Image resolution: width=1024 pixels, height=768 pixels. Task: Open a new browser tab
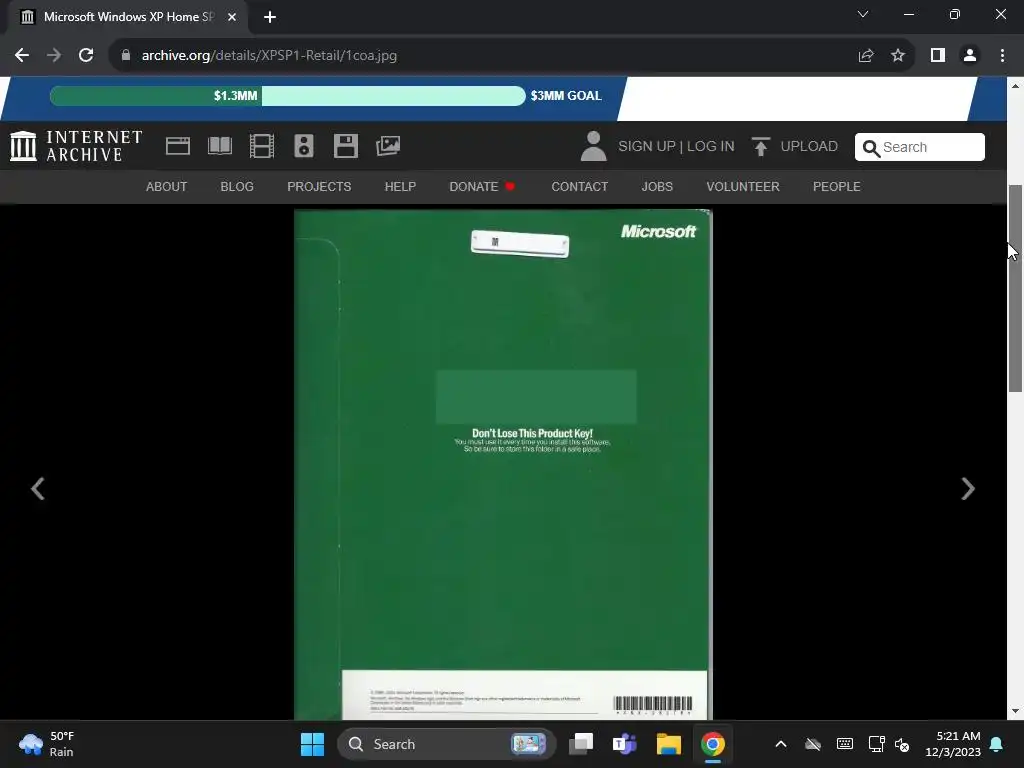270,17
